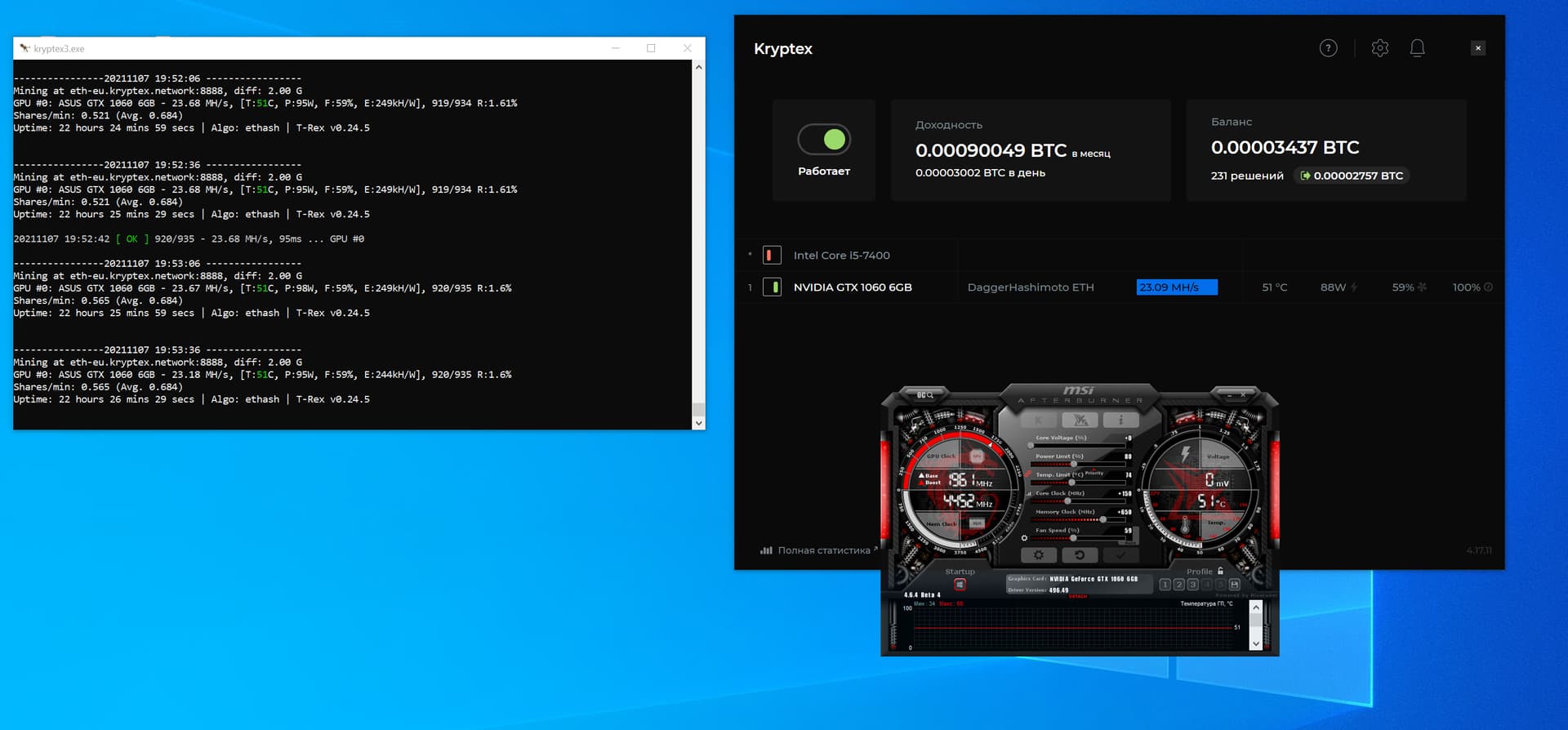Click the 231 solutions count text

pos(1247,176)
